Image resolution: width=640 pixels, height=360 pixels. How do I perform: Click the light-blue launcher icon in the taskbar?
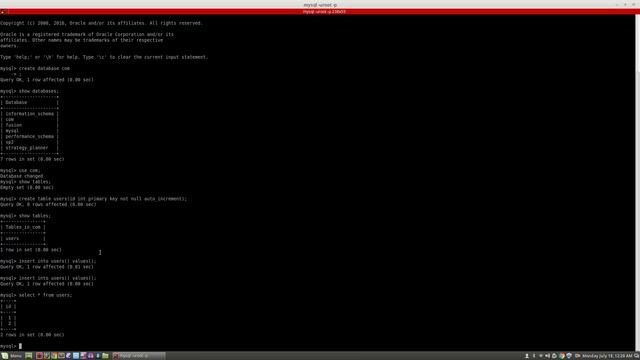[x=76, y=356]
